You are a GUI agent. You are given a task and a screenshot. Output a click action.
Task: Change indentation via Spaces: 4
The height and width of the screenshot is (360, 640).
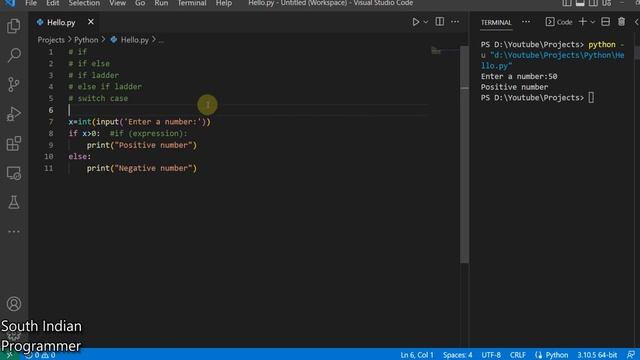(458, 355)
